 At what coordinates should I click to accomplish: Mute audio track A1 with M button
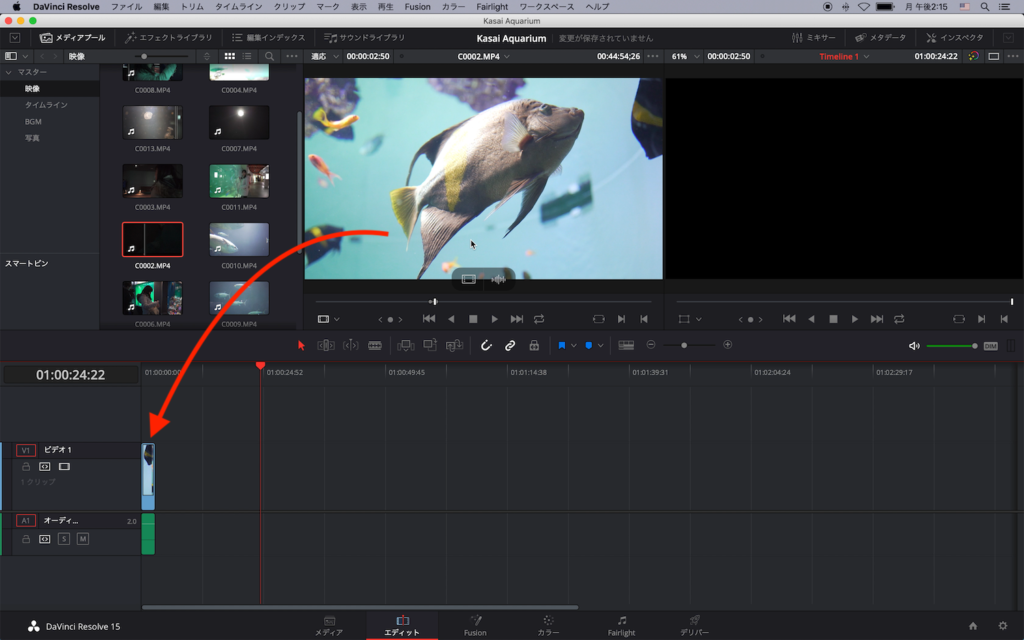click(x=83, y=539)
